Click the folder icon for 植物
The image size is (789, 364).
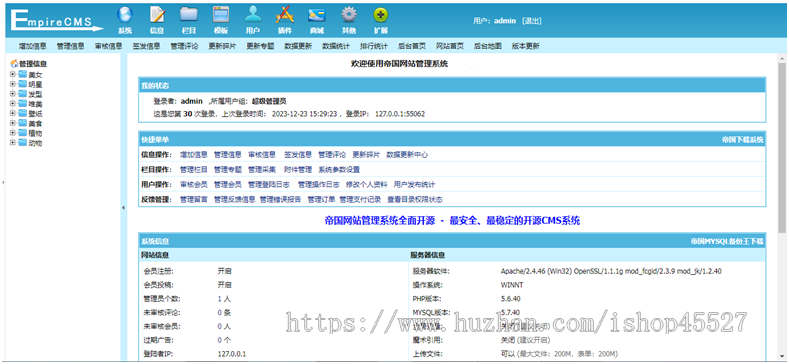(23, 132)
